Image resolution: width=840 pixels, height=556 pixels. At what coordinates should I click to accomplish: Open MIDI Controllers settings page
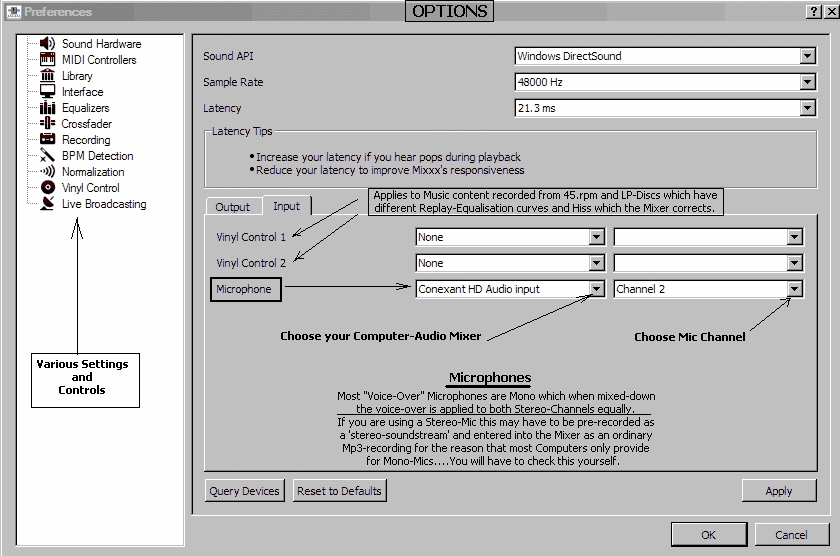tap(99, 60)
